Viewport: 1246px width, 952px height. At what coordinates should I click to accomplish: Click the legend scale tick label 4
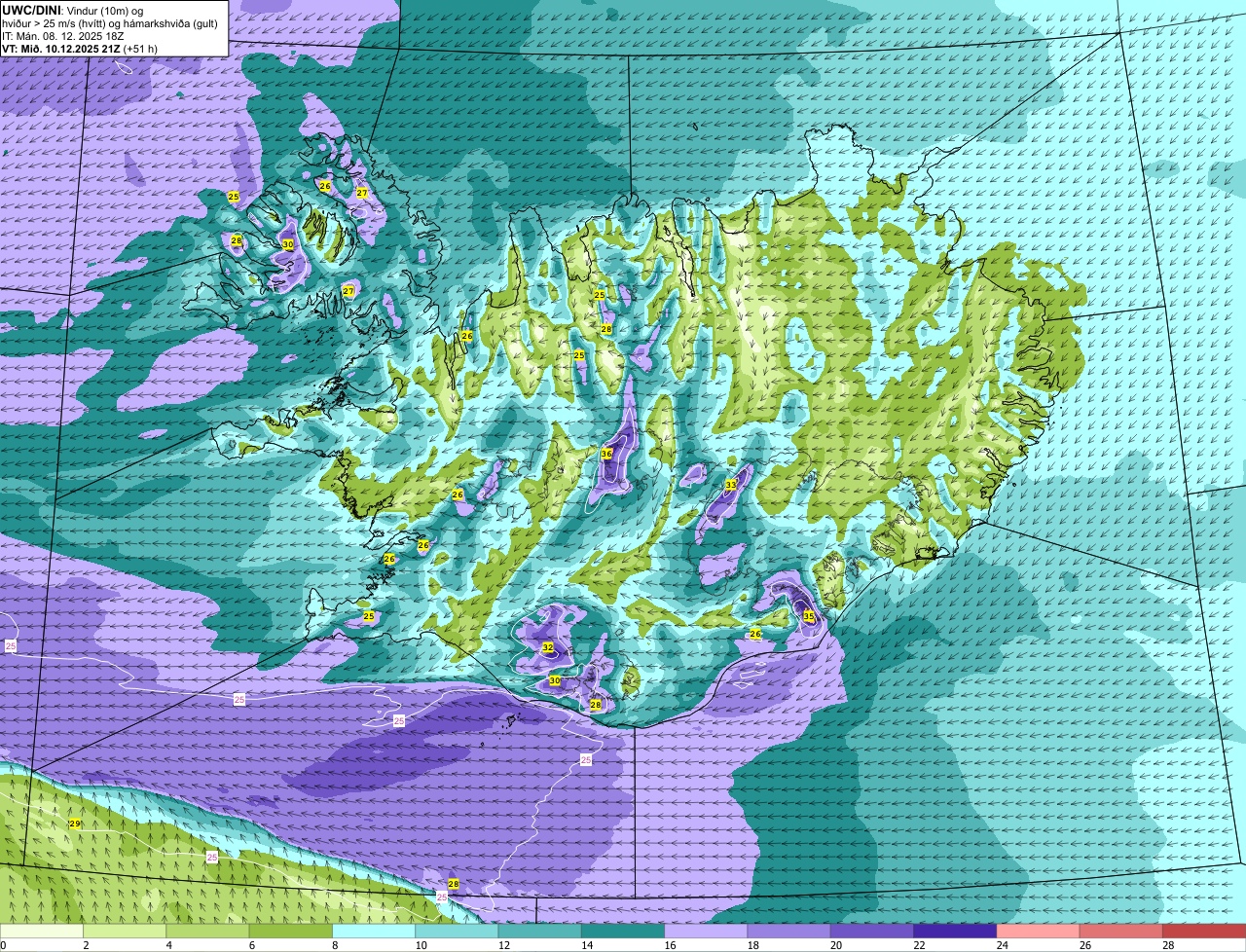[x=169, y=944]
